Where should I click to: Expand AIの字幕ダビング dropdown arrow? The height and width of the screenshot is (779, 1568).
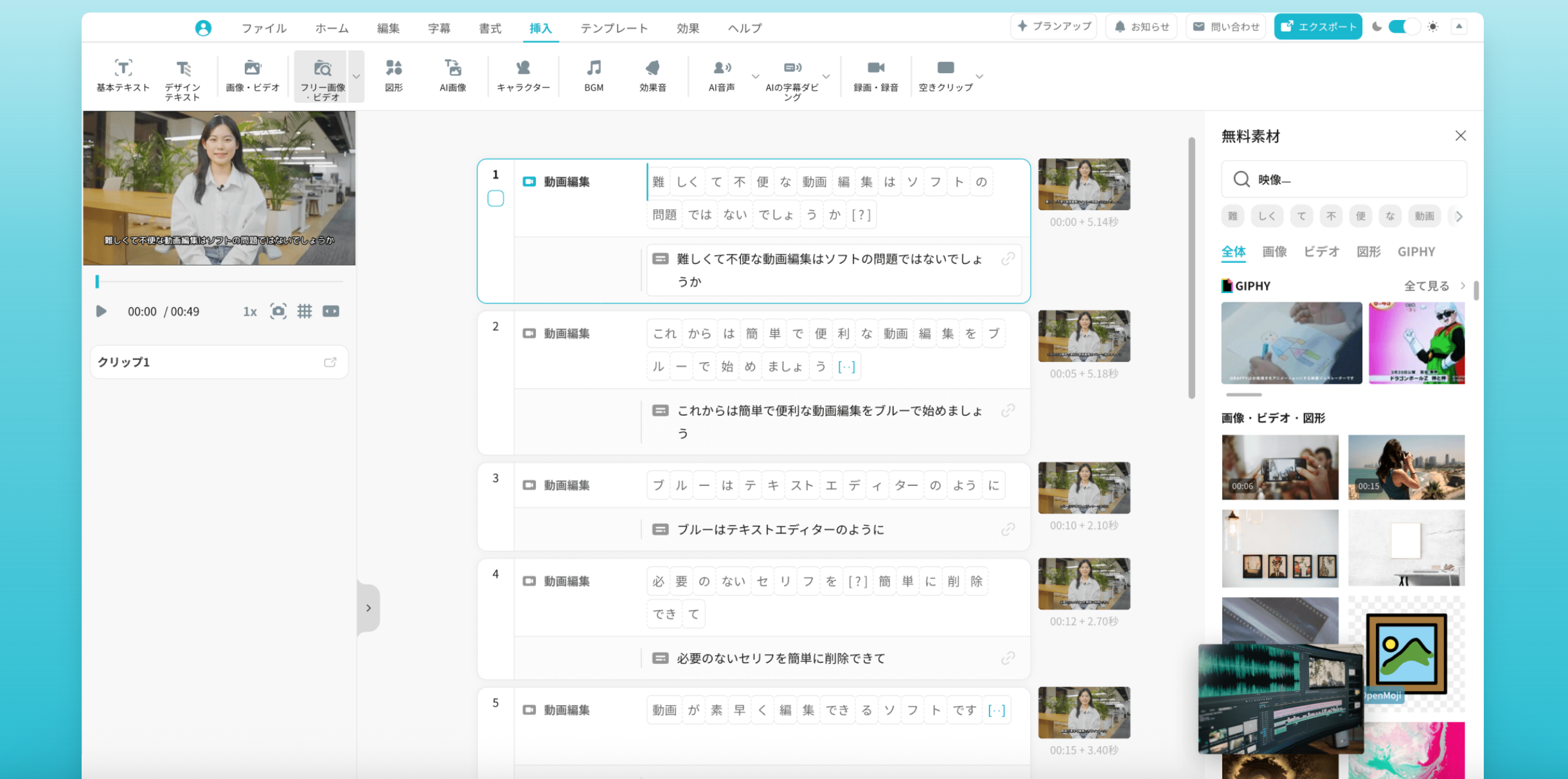[x=826, y=76]
